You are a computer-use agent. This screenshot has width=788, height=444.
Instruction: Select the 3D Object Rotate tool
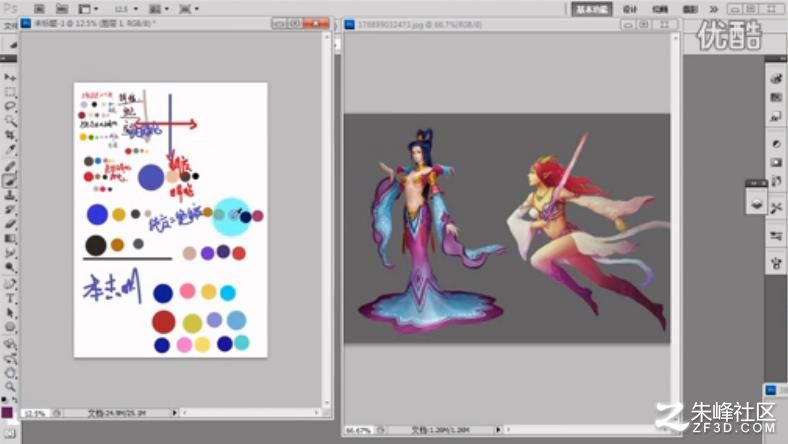point(10,344)
